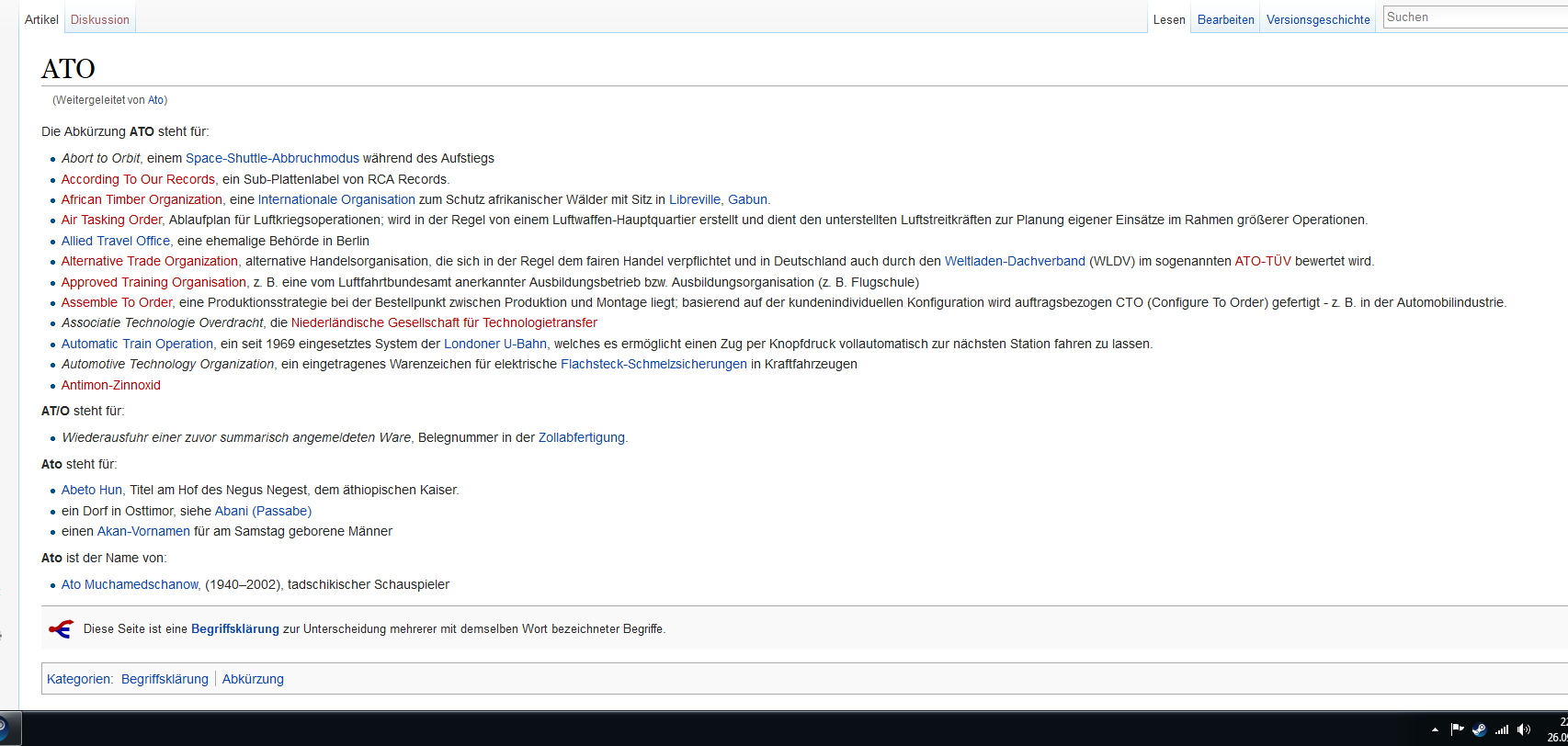Open the Libreville link
Screen dimensions: 1568x746
click(x=695, y=199)
